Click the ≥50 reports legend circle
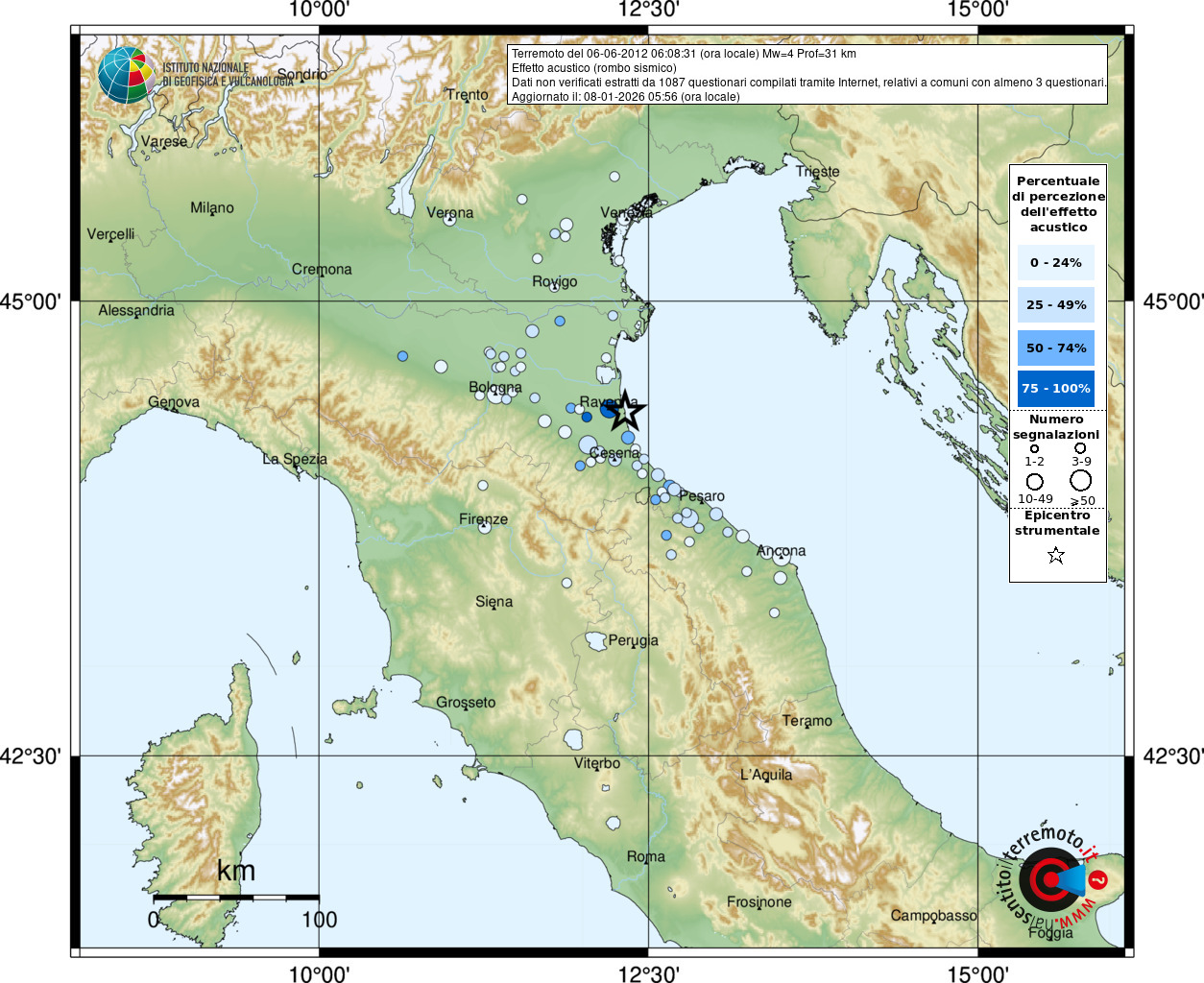The width and height of the screenshot is (1204, 983). click(1081, 480)
